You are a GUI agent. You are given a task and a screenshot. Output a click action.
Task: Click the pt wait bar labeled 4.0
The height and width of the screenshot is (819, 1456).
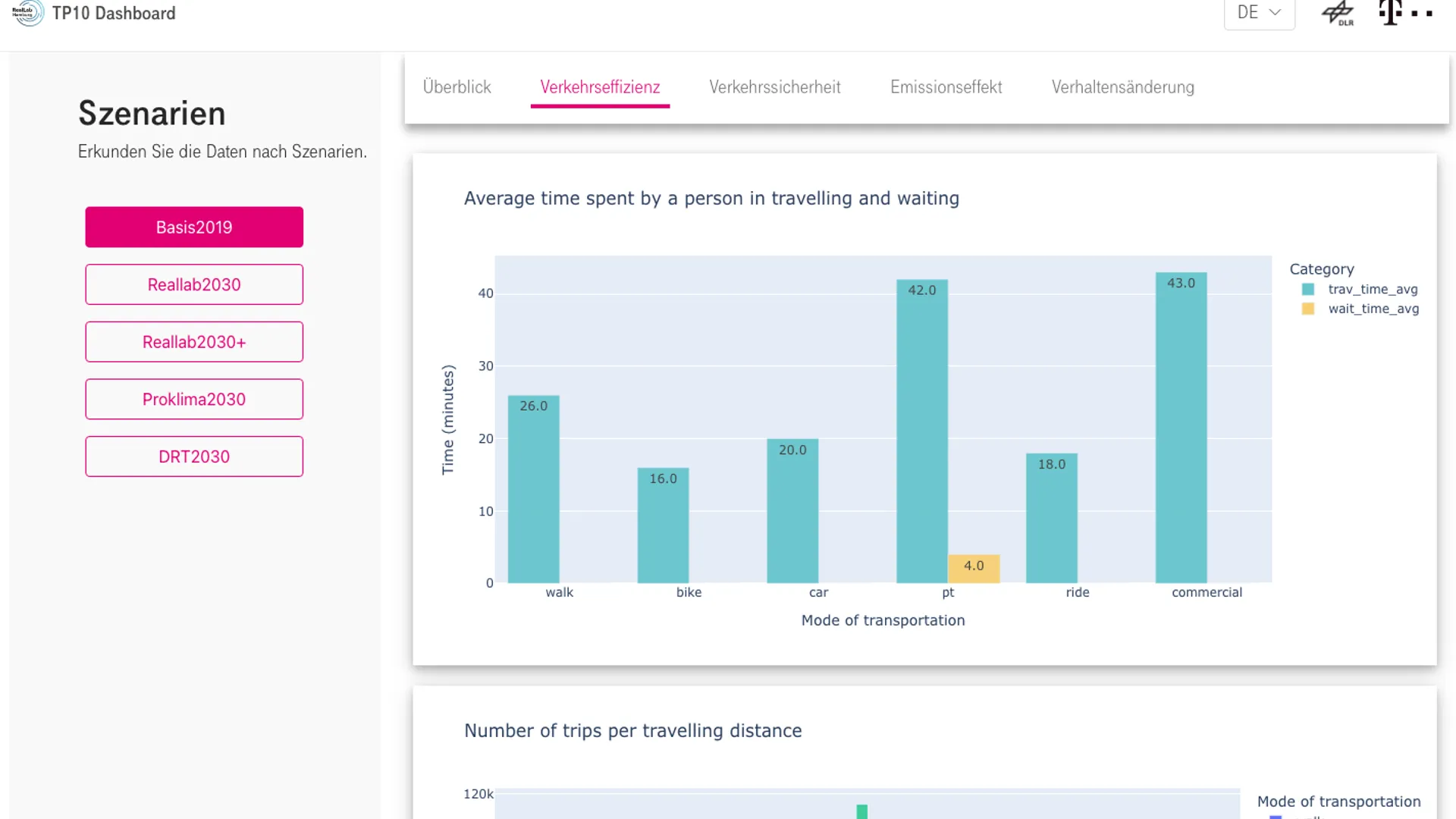(974, 569)
